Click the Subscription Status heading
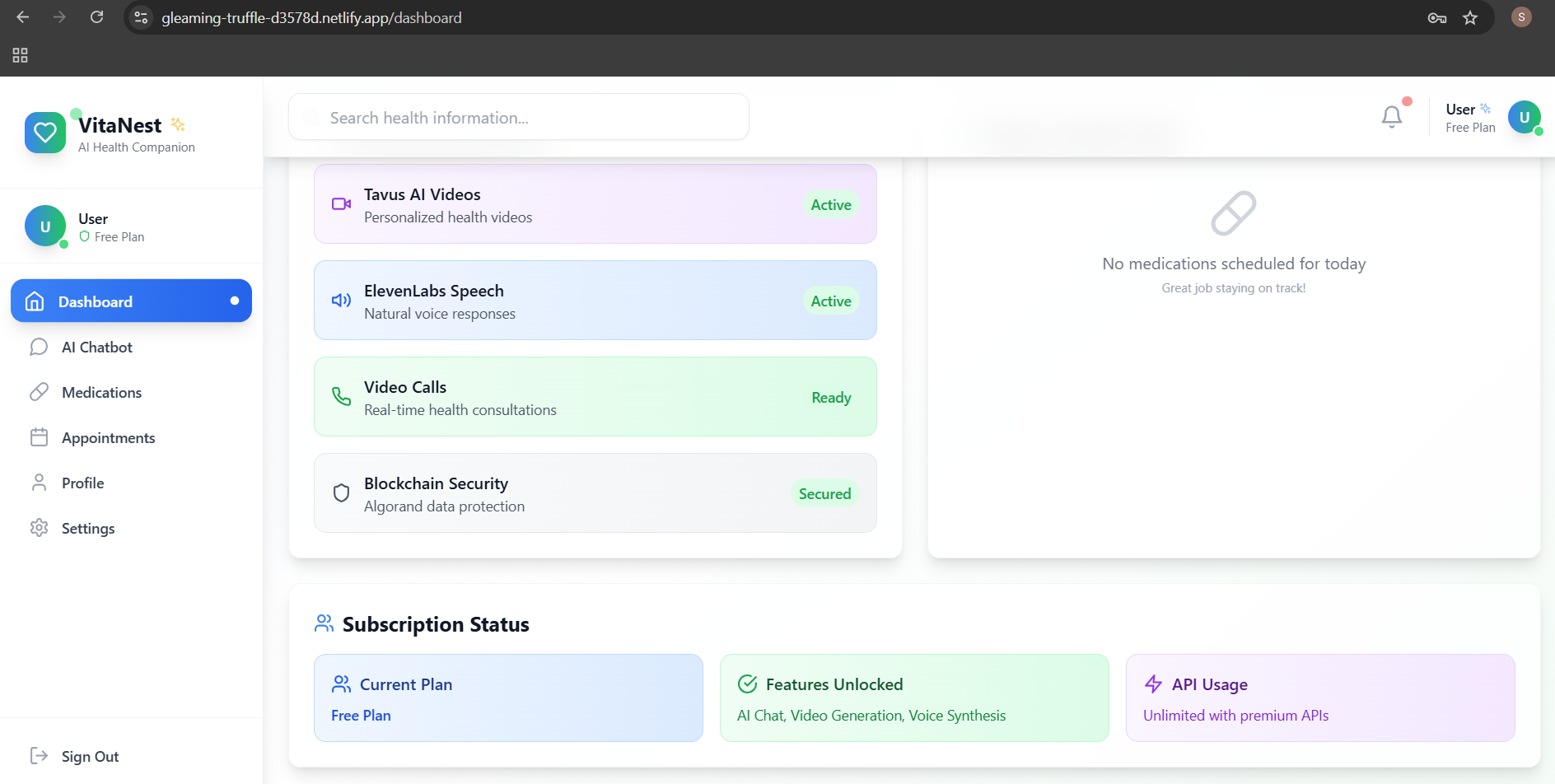The height and width of the screenshot is (784, 1555). (436, 624)
